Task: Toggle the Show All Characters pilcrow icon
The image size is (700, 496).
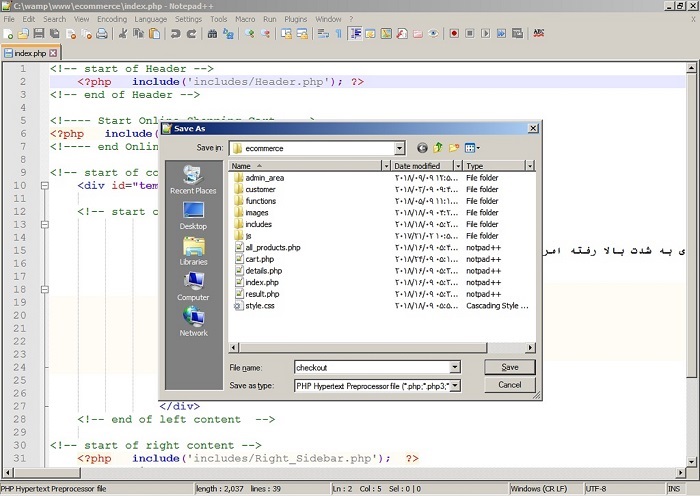Action: pos(338,33)
